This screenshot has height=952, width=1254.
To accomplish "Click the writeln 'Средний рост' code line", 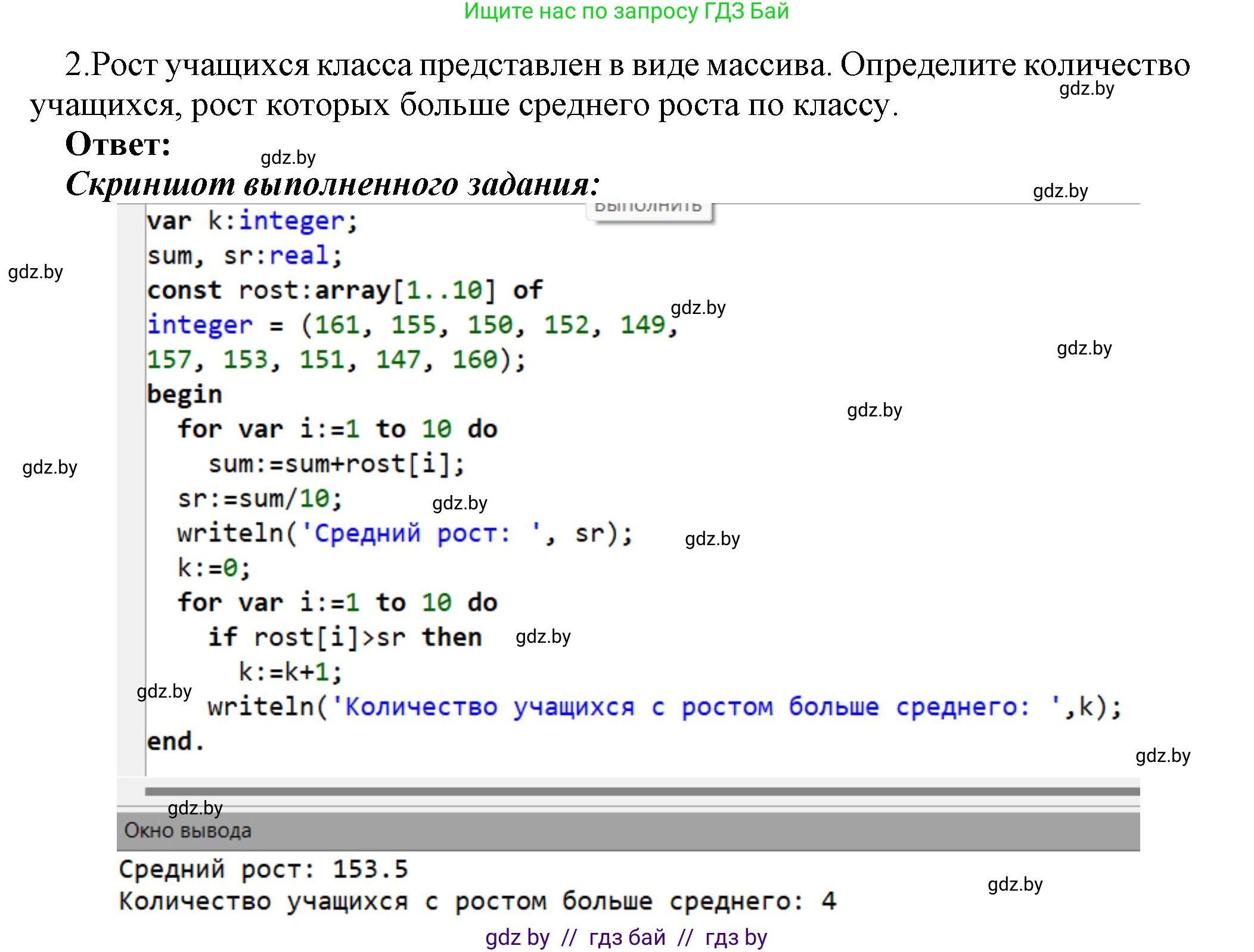I will coord(405,533).
